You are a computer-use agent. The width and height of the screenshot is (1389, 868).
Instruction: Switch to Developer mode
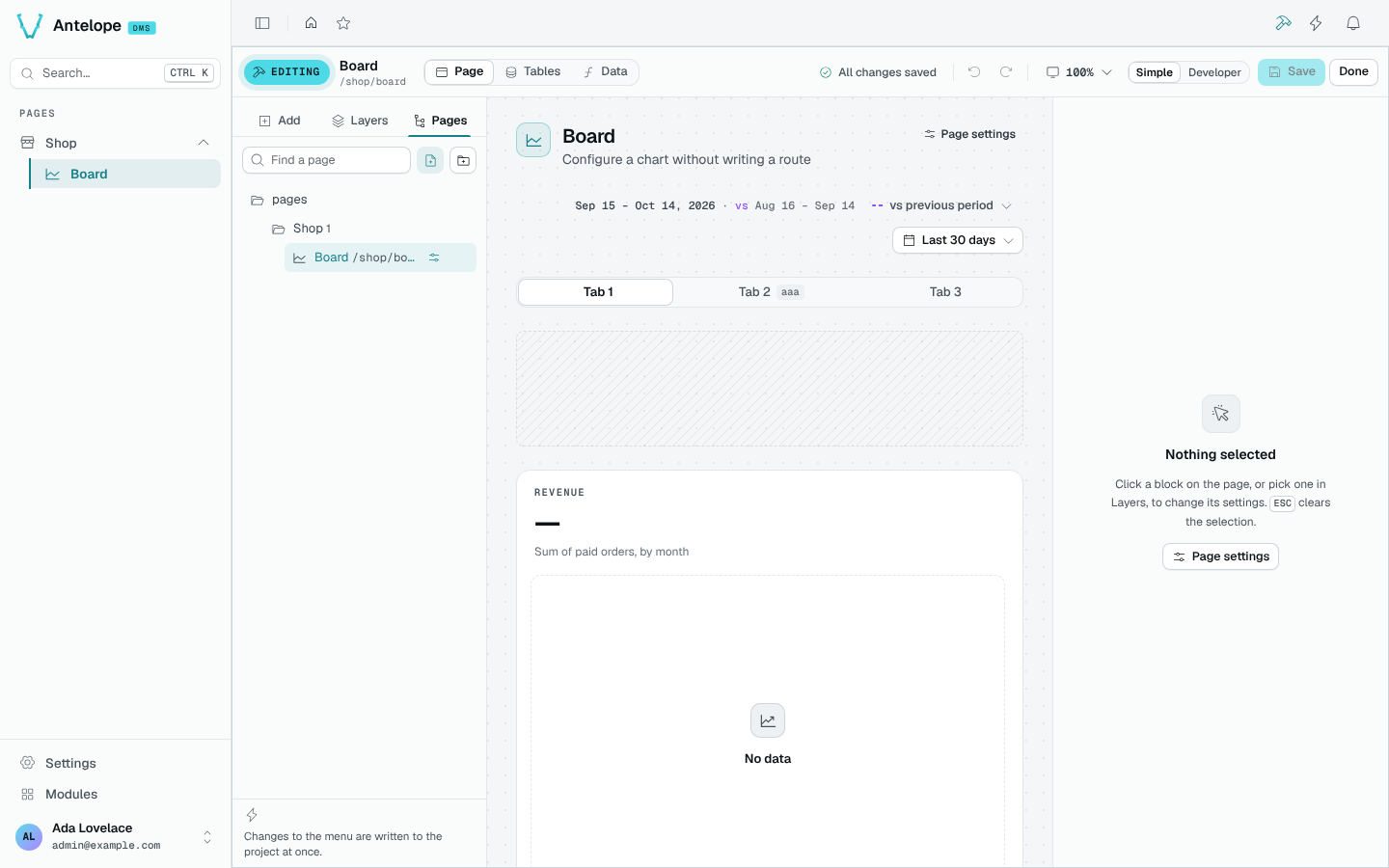coord(1214,72)
